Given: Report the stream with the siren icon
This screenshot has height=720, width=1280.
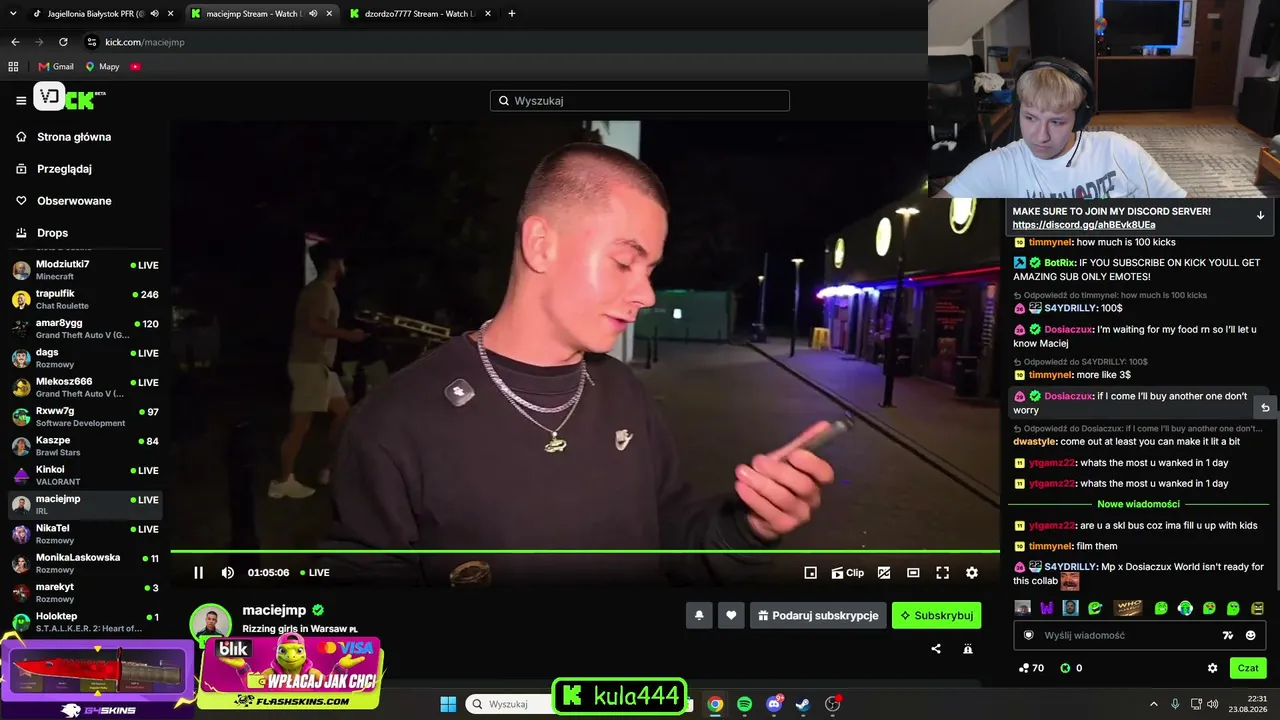Looking at the screenshot, I should tap(968, 649).
